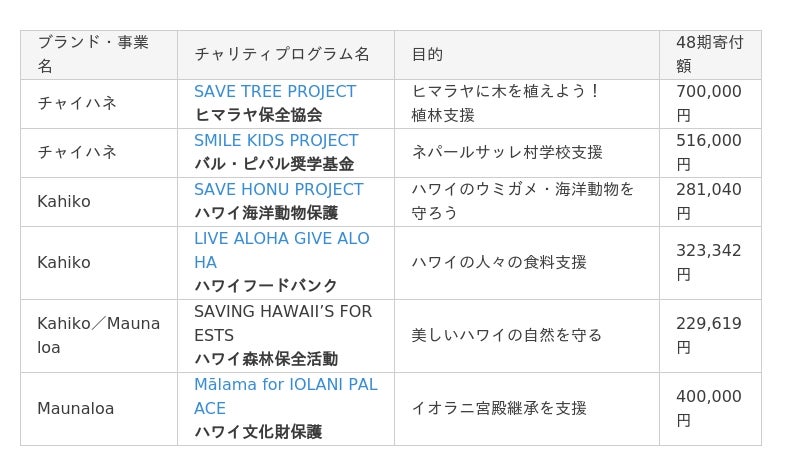Open the SMILE KIDS PROJECT link

tap(276, 141)
